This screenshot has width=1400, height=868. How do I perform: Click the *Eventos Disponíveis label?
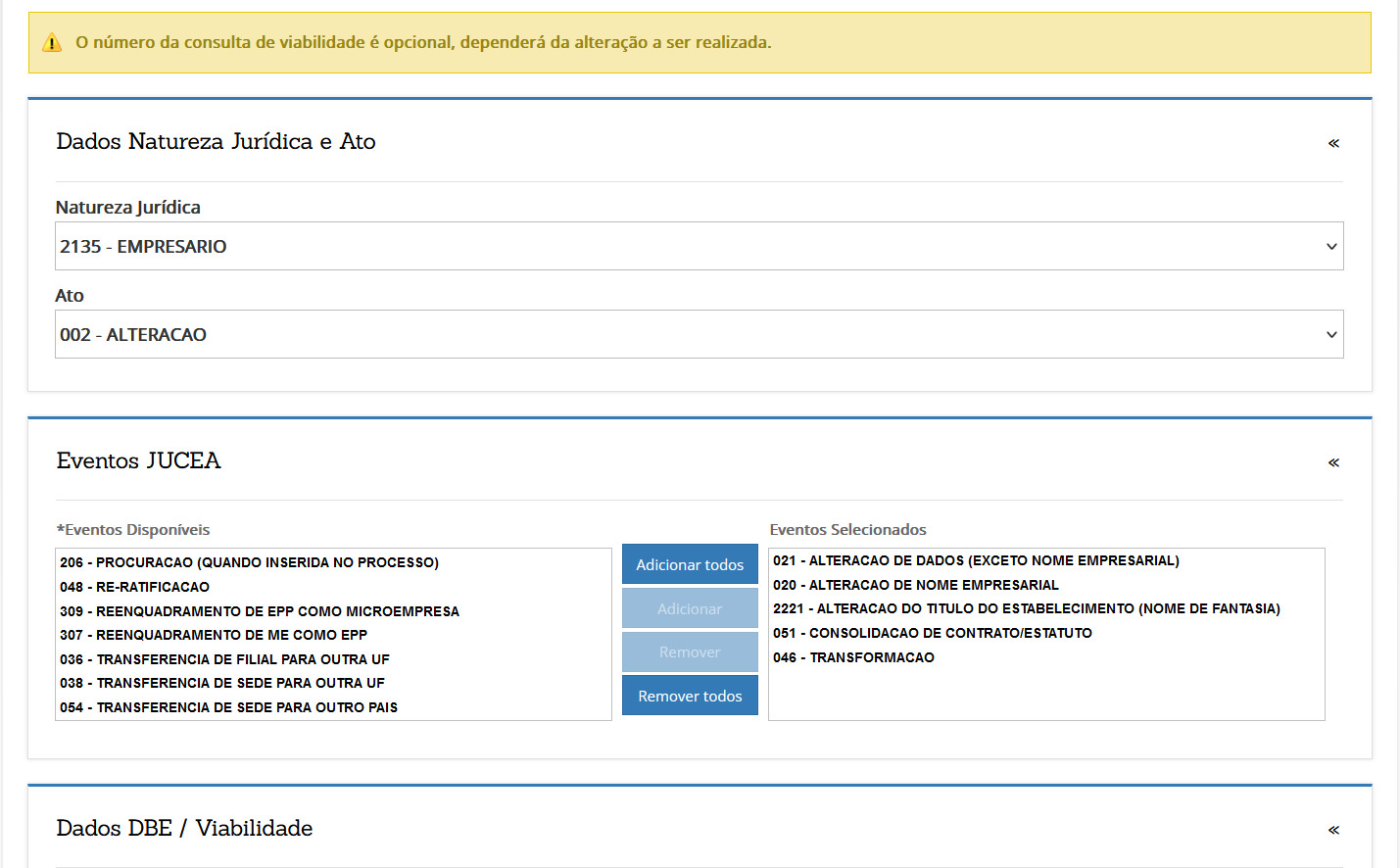pos(133,530)
